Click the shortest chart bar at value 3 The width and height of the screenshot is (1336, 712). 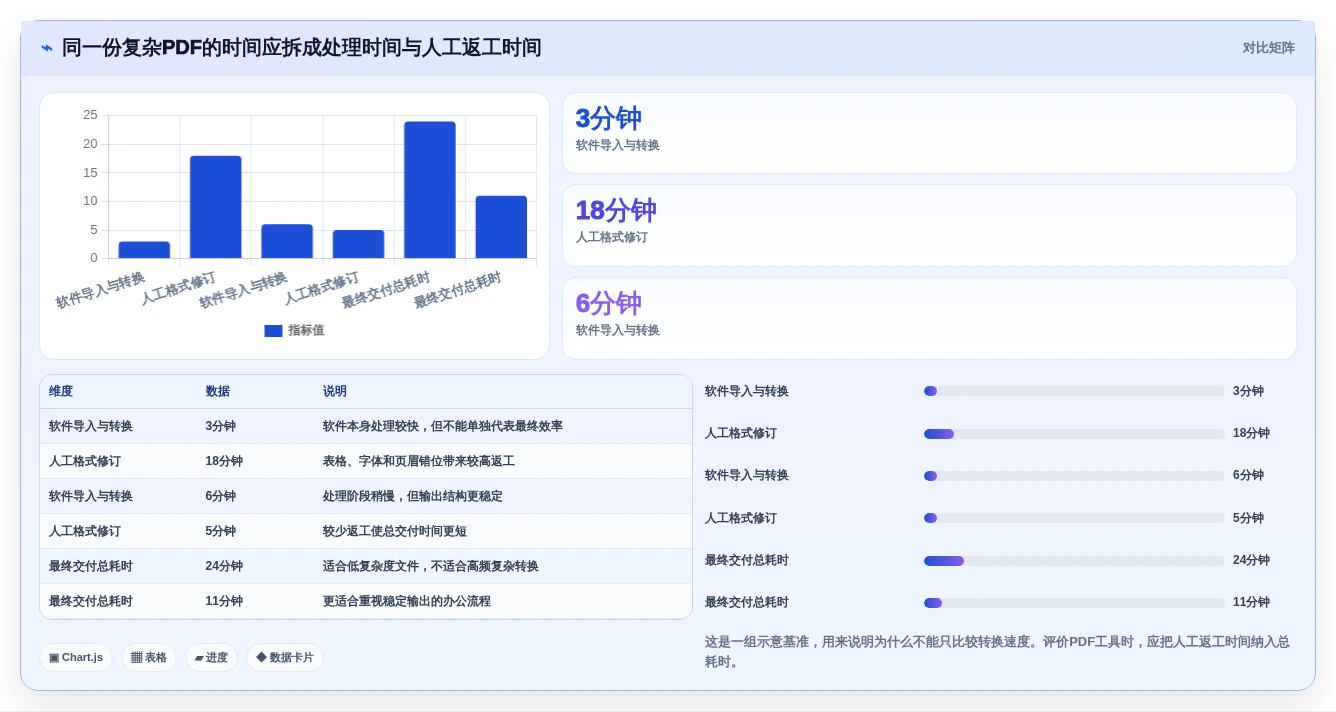point(144,250)
